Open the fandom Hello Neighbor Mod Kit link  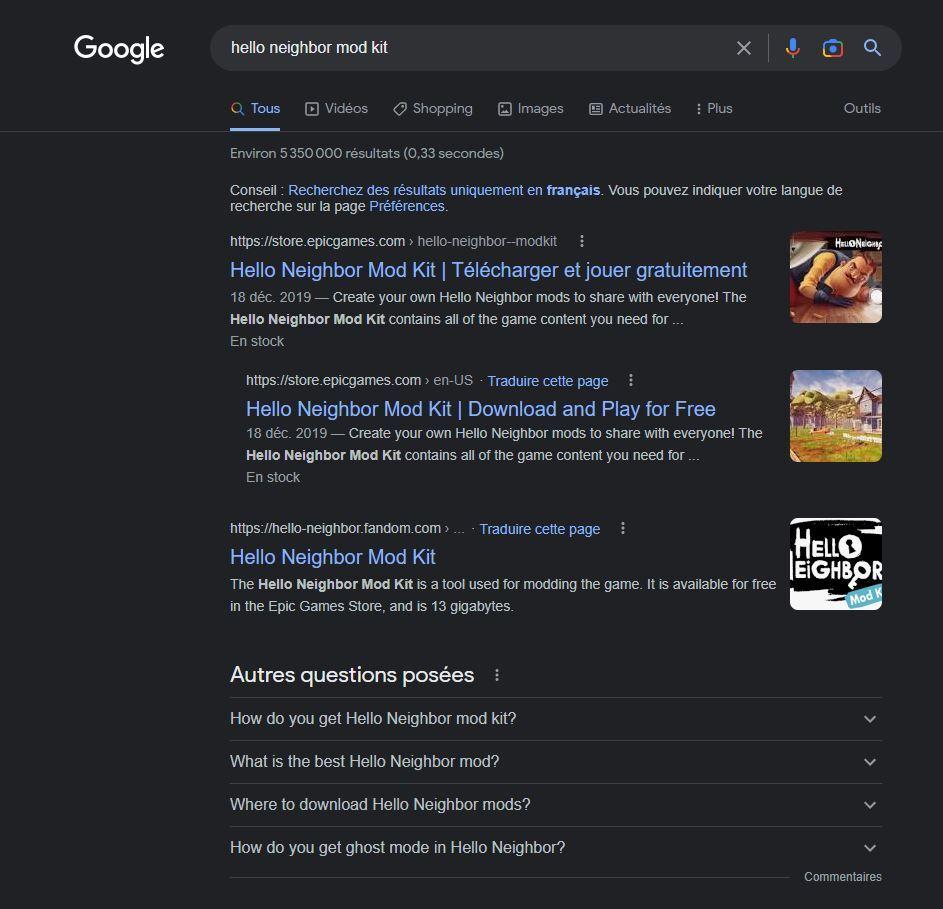(333, 557)
